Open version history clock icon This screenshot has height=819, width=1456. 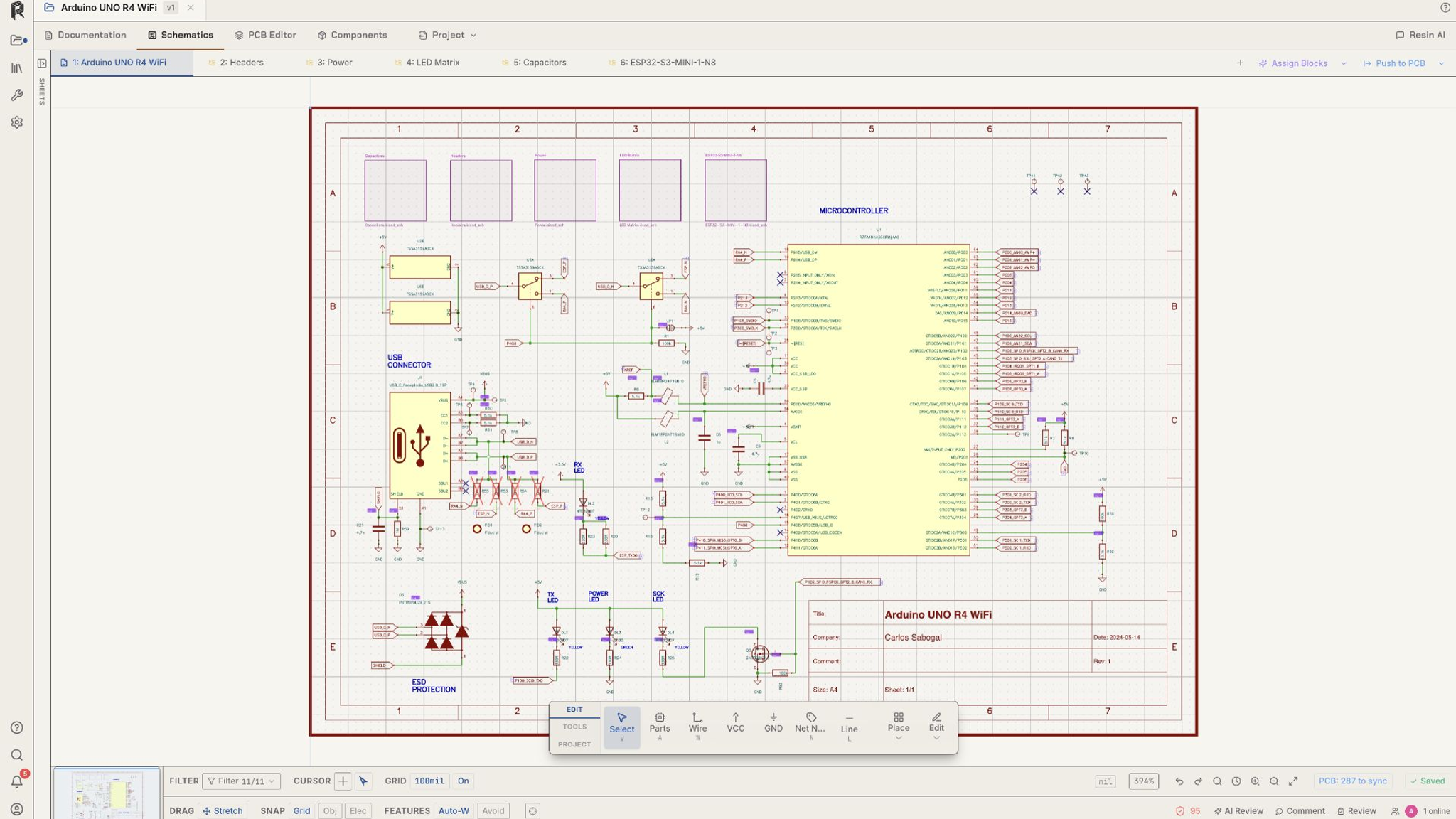pos(1236,781)
